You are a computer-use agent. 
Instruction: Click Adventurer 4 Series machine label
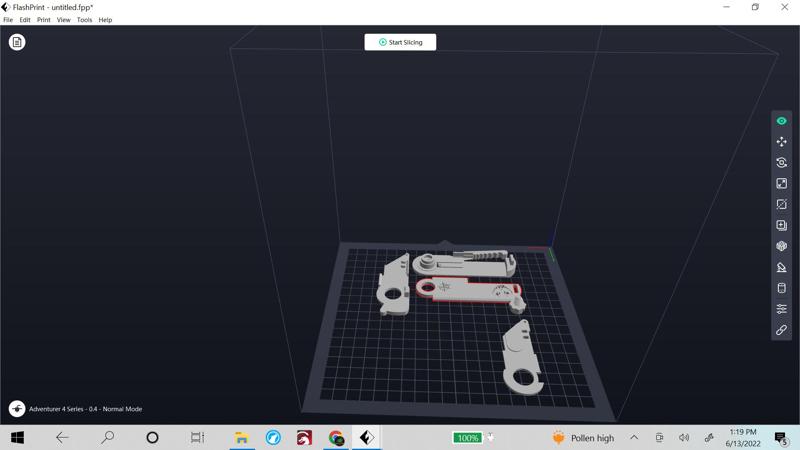pos(85,409)
